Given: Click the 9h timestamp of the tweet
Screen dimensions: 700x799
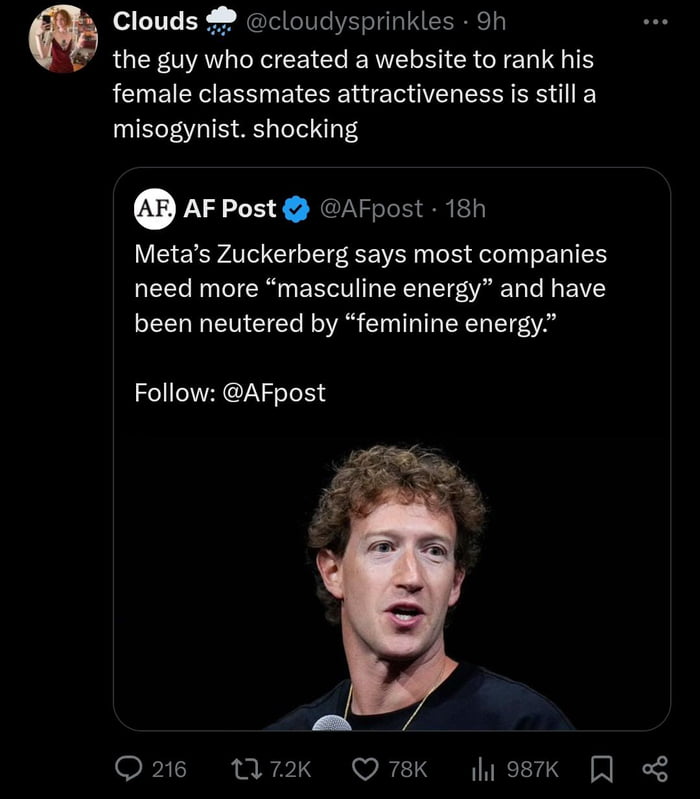Looking at the screenshot, I should click(x=492, y=20).
